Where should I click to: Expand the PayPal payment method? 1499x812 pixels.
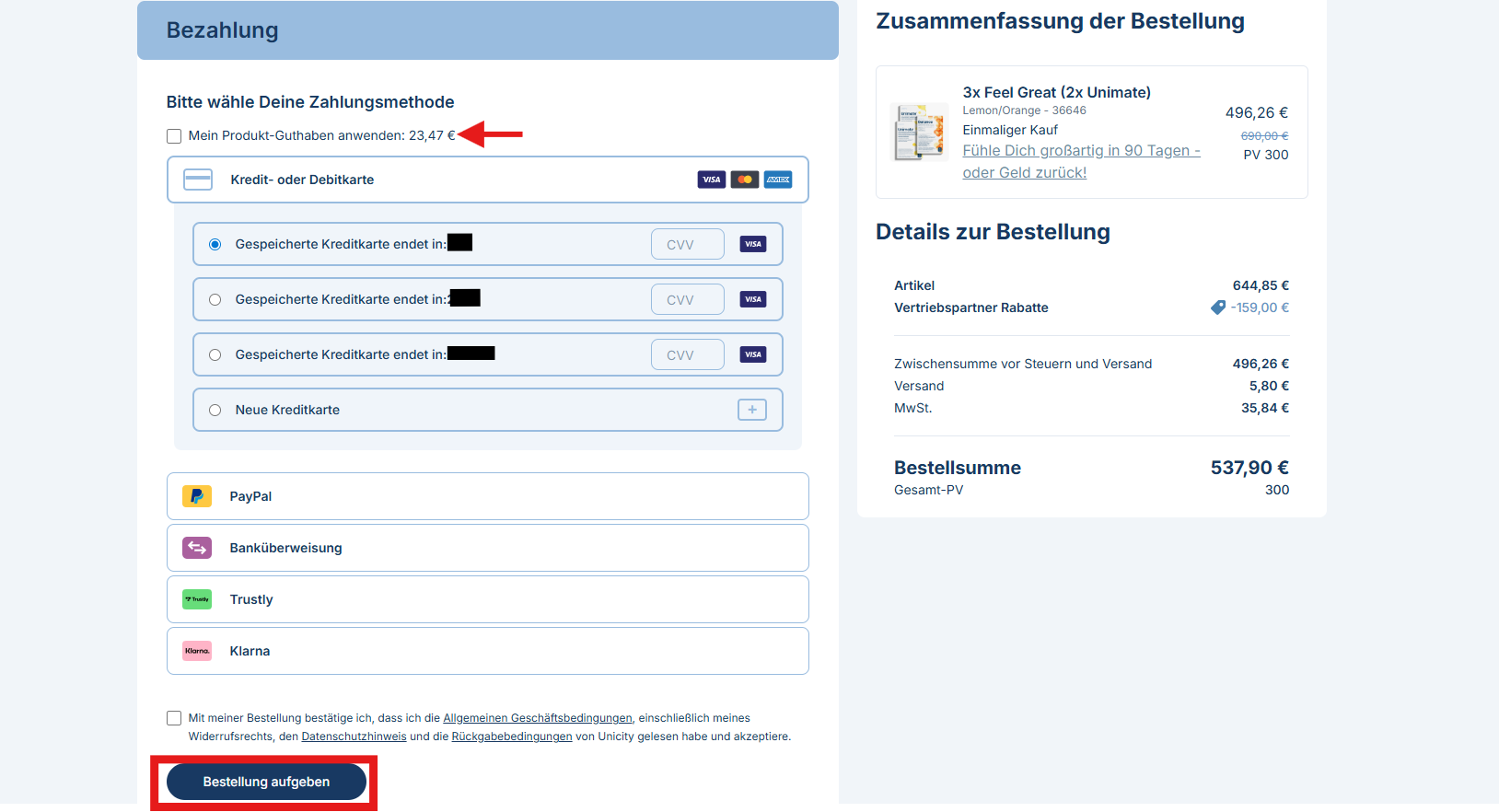(487, 496)
